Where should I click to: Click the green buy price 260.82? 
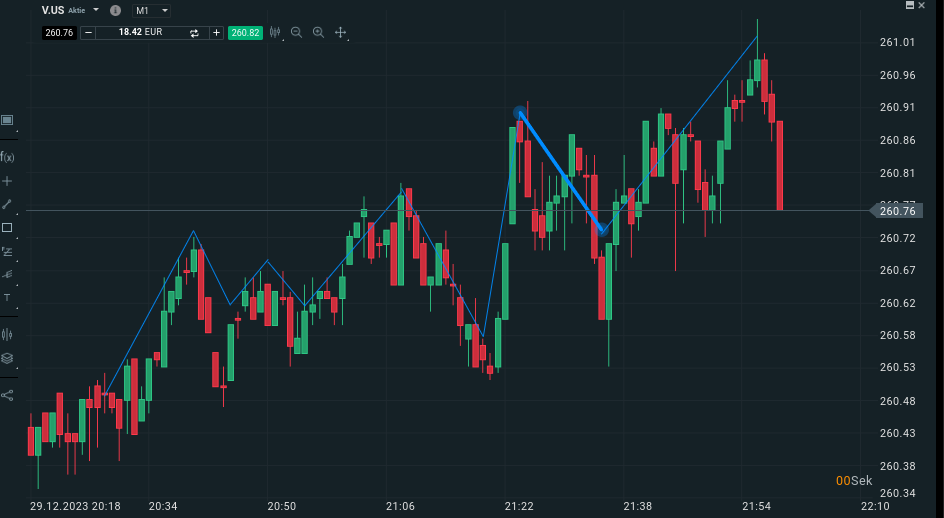(x=246, y=33)
